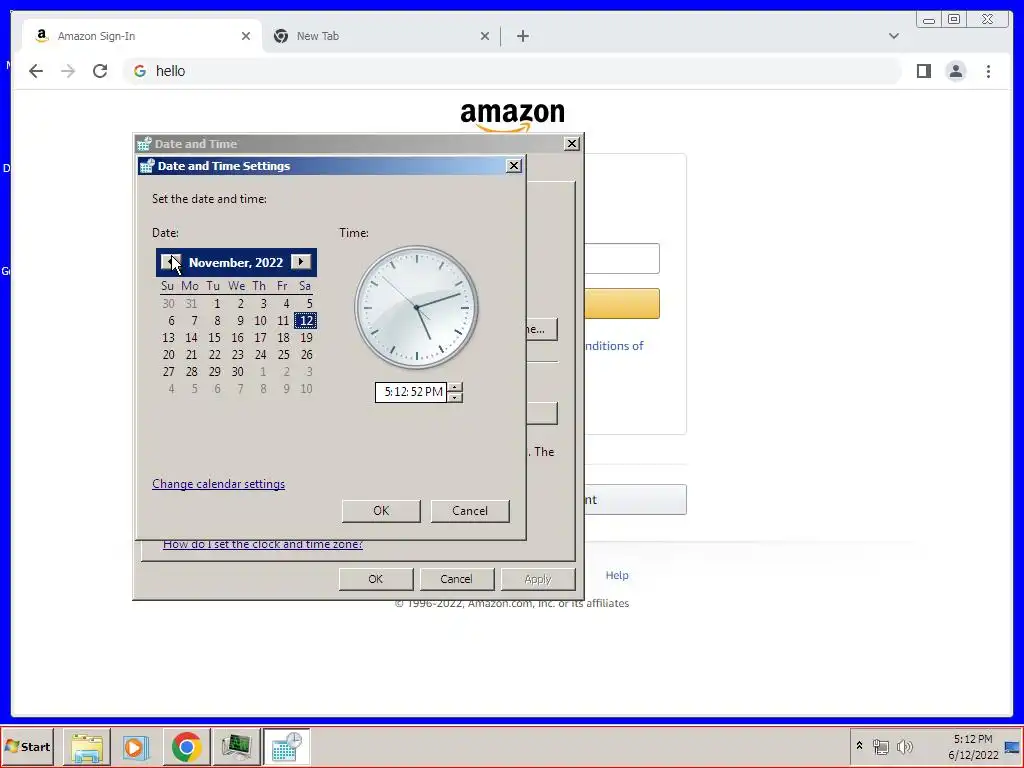
Task: Close Date and Time Settings dialog
Action: click(514, 166)
